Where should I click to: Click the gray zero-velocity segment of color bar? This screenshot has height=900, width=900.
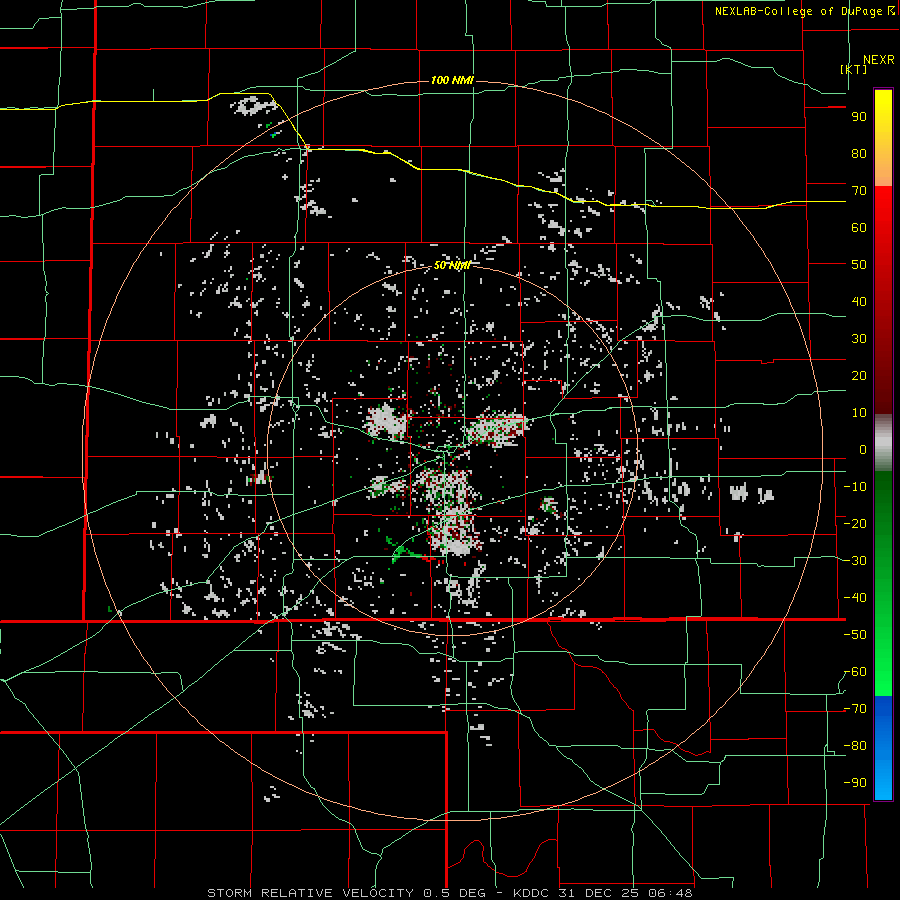[883, 442]
